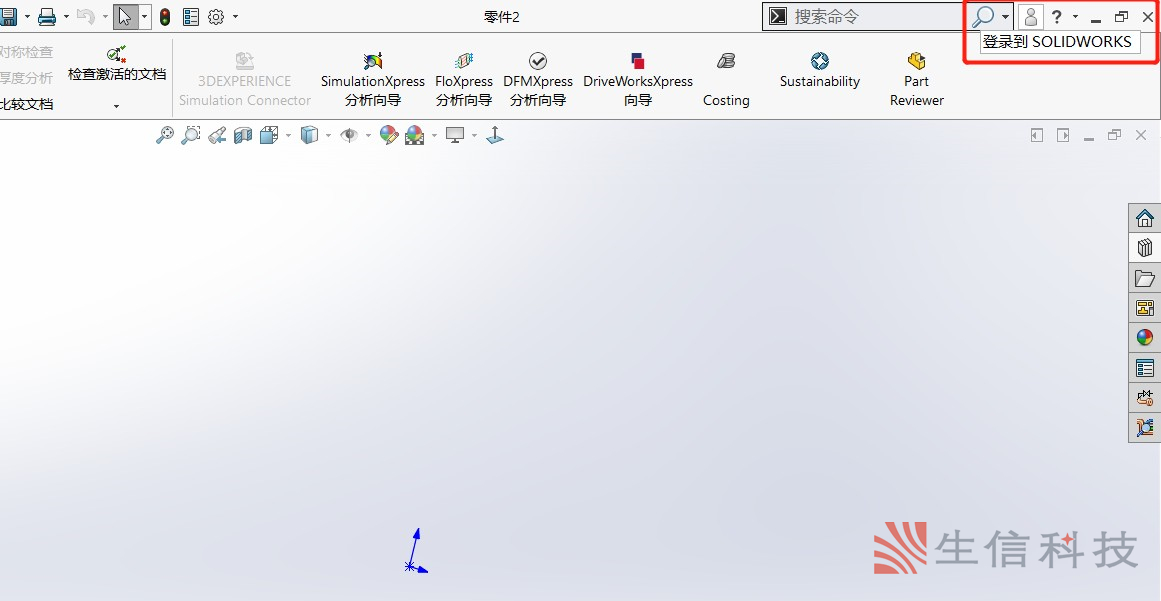1161x601 pixels.
Task: Click the Print icon
Action: pyautogui.click(x=47, y=16)
